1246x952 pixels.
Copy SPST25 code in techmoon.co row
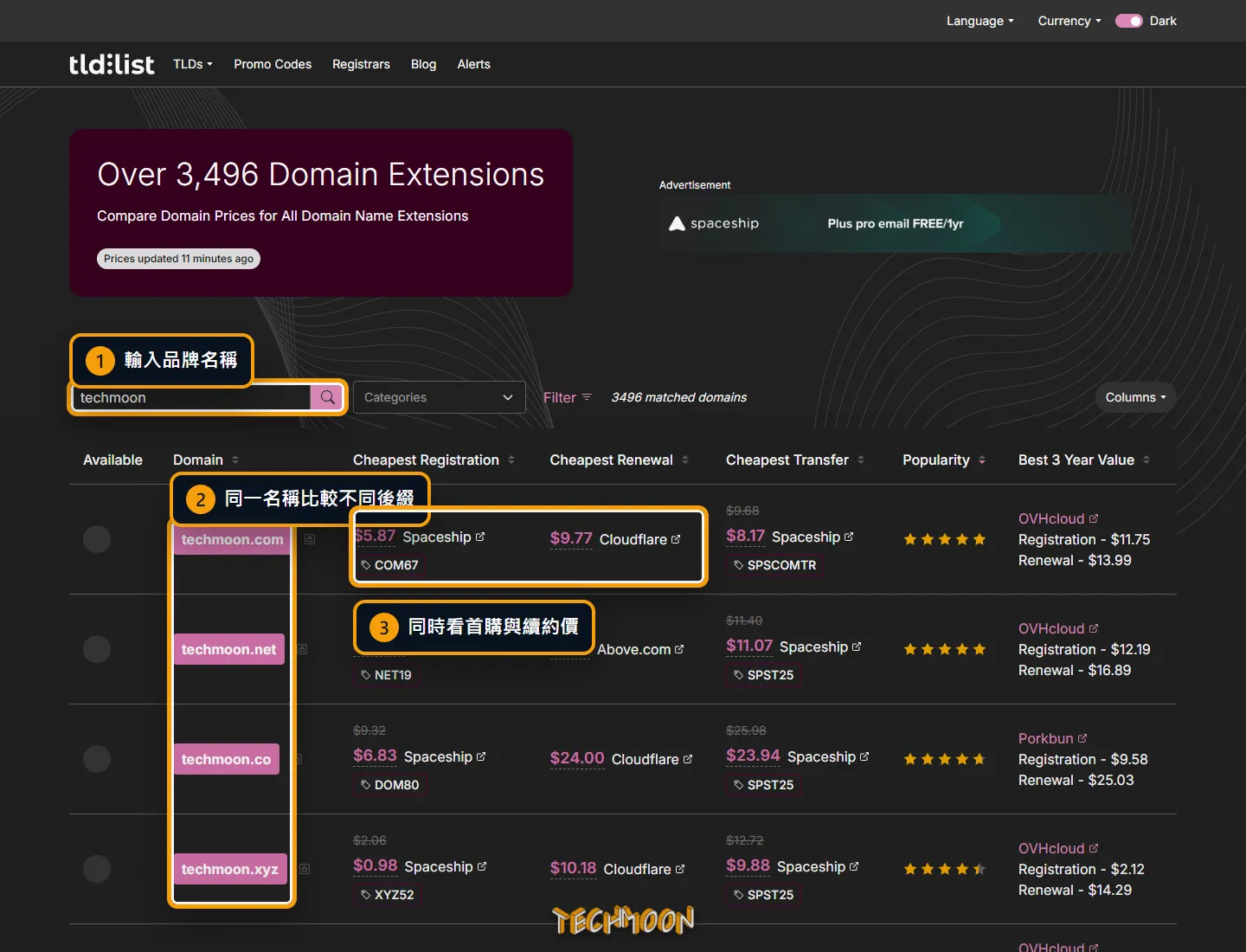(x=764, y=785)
